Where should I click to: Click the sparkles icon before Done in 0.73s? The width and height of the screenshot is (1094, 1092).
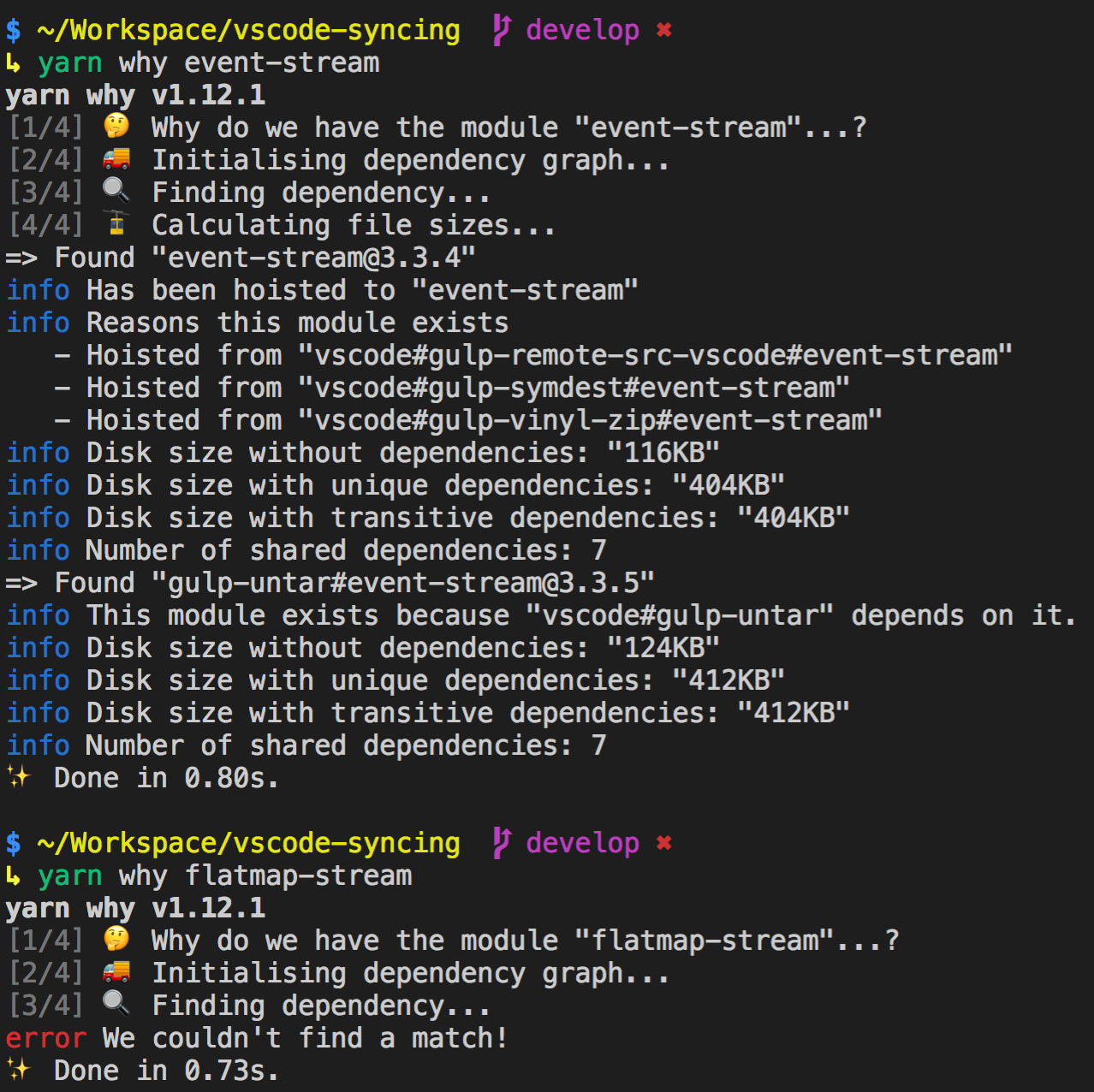(19, 1070)
